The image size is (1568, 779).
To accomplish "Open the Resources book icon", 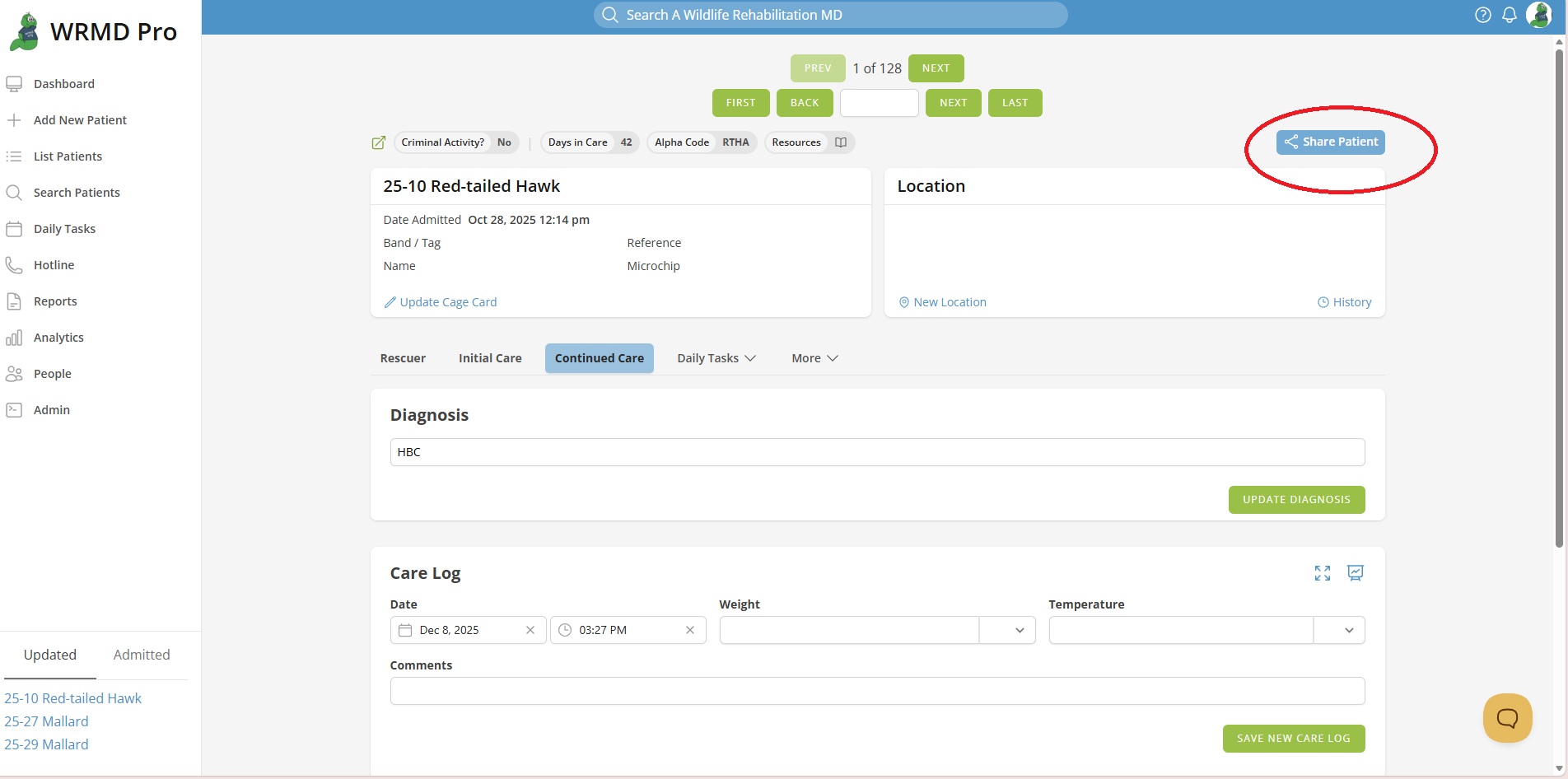I will [841, 142].
